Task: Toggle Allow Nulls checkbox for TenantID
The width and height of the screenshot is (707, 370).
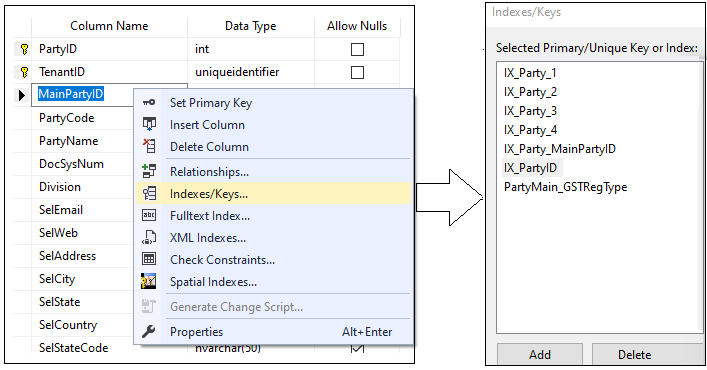Action: tap(357, 72)
